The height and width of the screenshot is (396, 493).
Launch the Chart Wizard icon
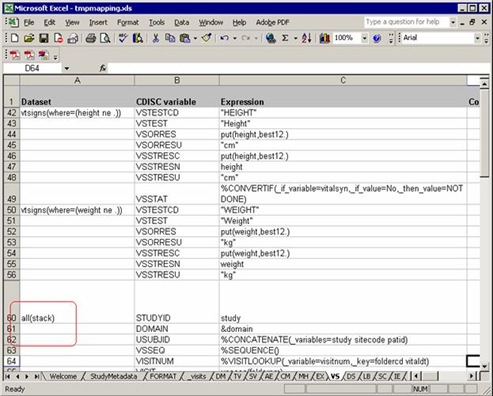[x=325, y=38]
